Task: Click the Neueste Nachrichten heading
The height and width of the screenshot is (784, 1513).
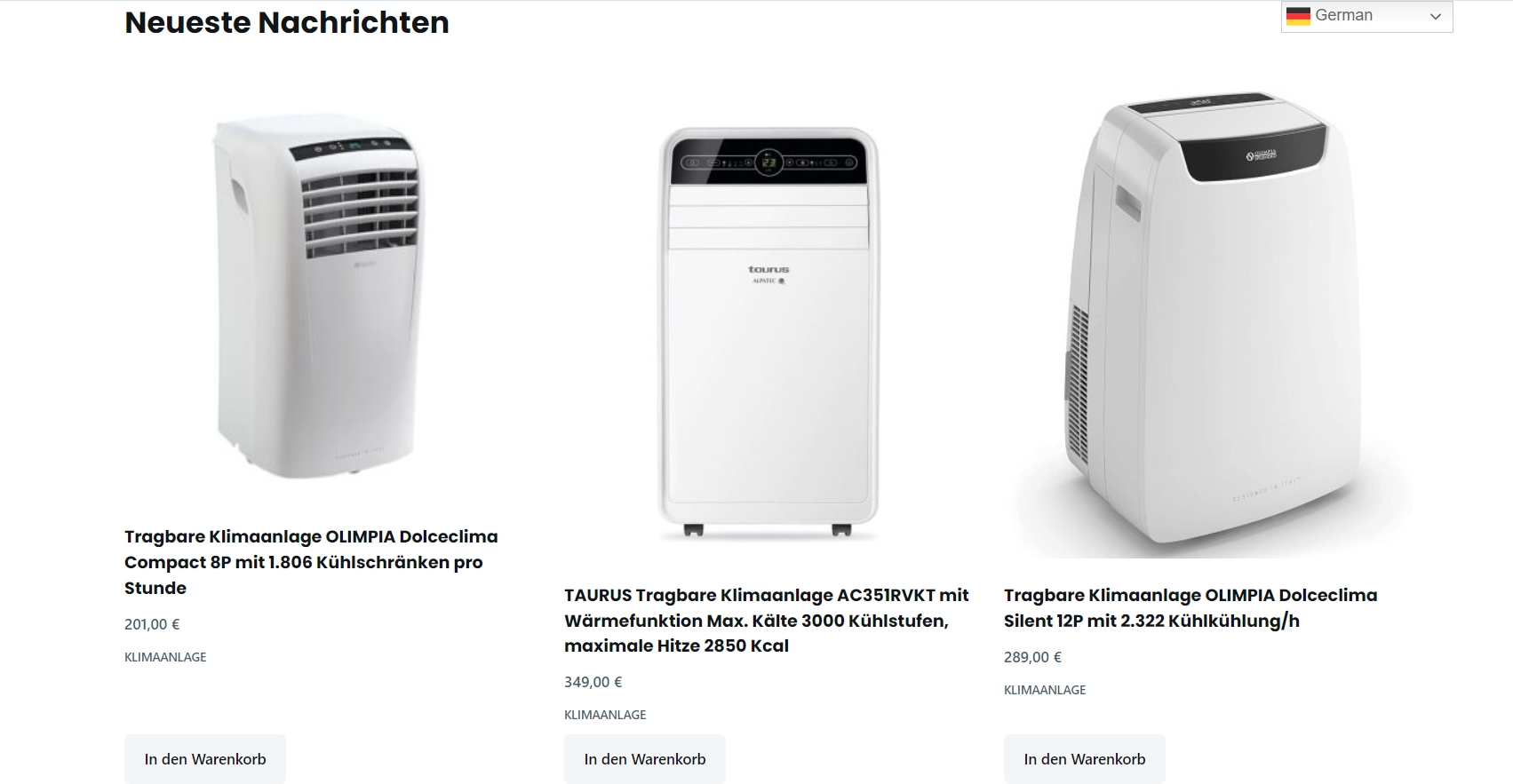Action: [287, 22]
